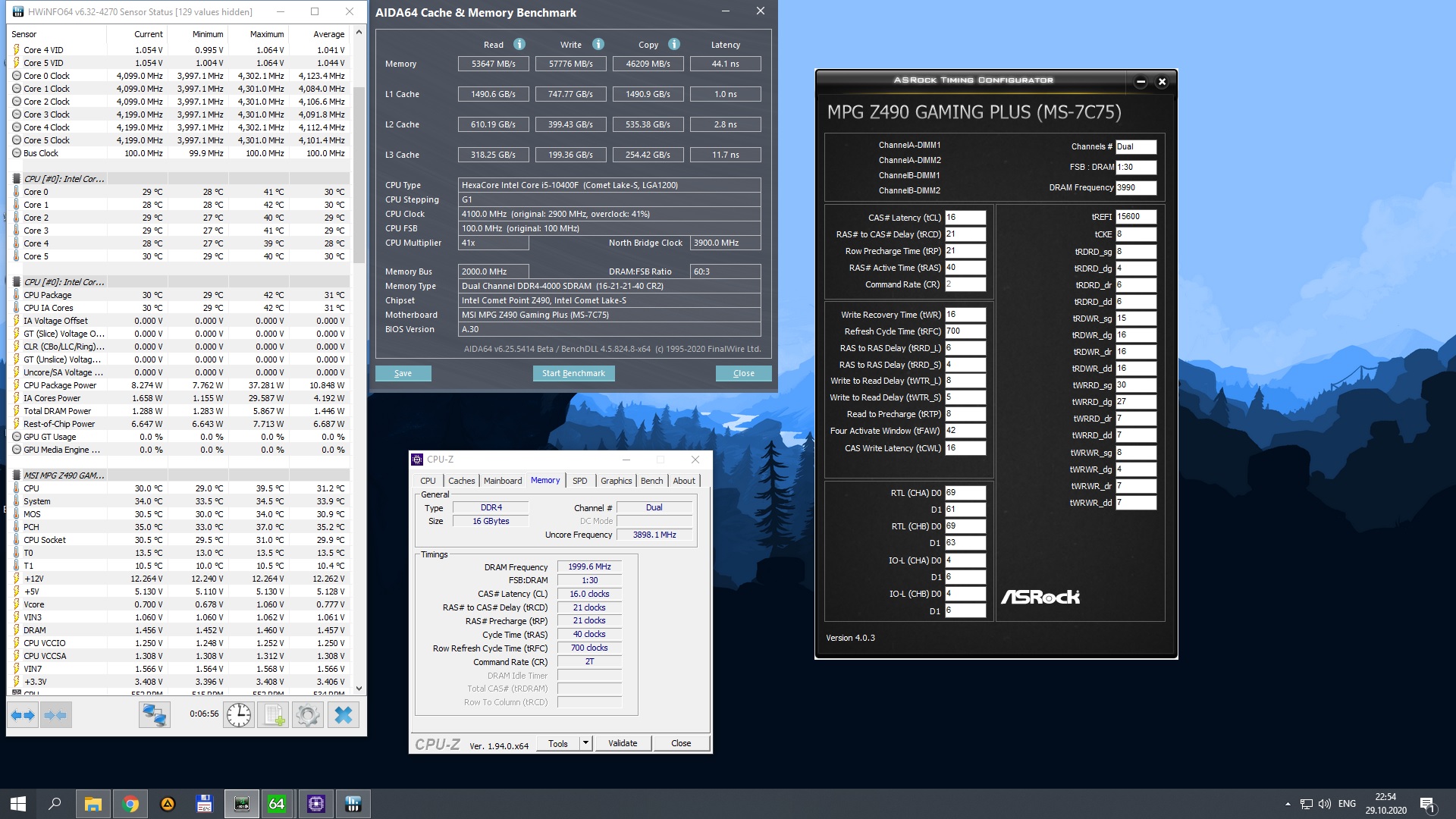Click the Copy info icon in AIDA64
Viewport: 1456px width, 819px height.
click(674, 45)
